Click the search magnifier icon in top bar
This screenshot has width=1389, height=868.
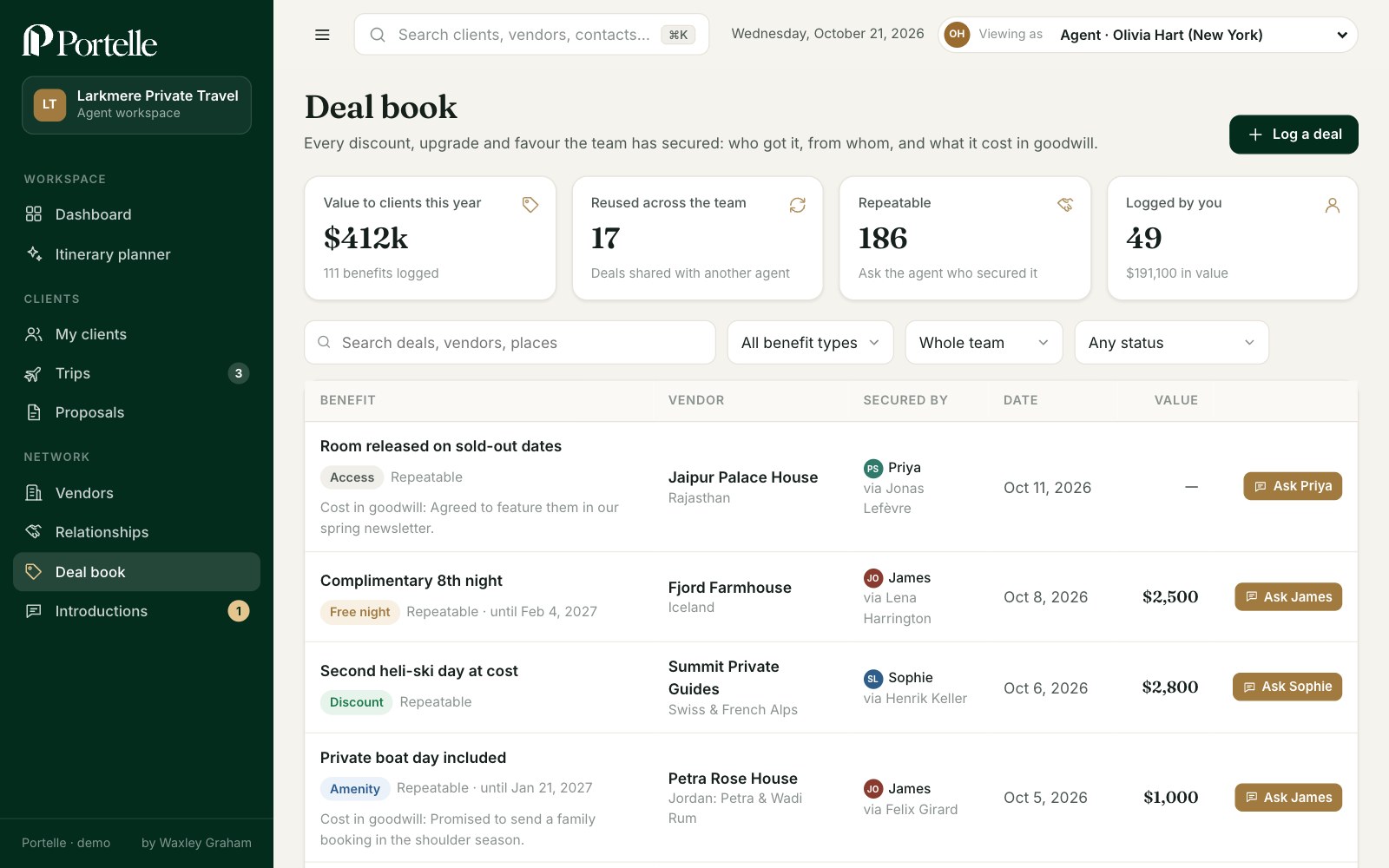(x=378, y=35)
